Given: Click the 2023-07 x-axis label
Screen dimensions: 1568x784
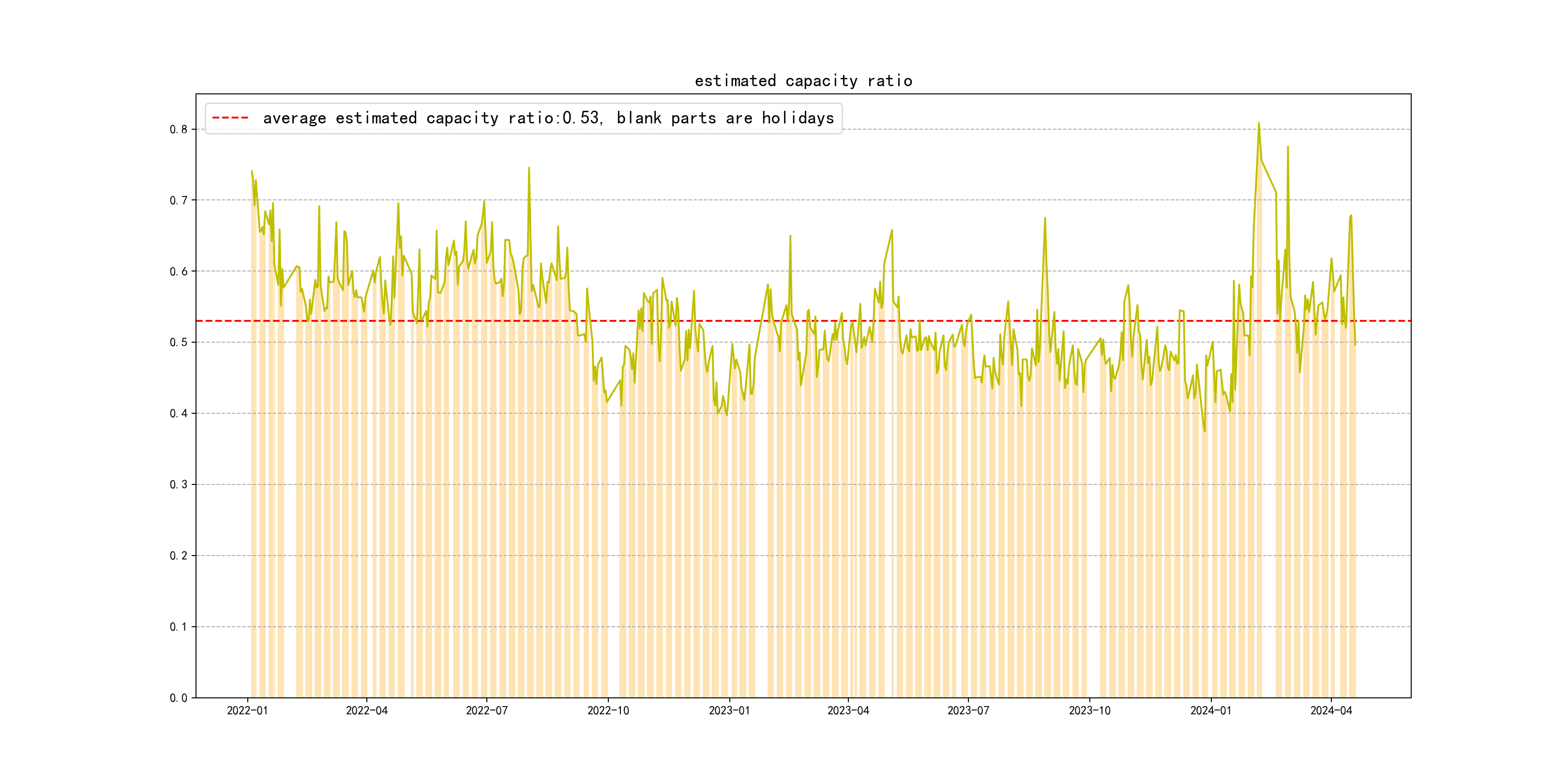Looking at the screenshot, I should tap(968, 710).
